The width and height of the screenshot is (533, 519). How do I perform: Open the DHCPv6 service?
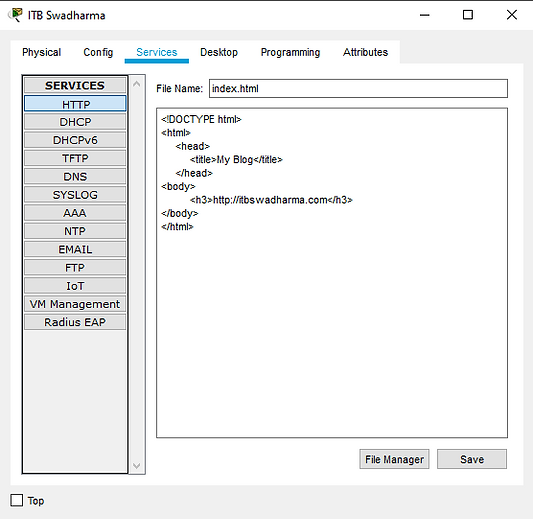click(x=75, y=140)
